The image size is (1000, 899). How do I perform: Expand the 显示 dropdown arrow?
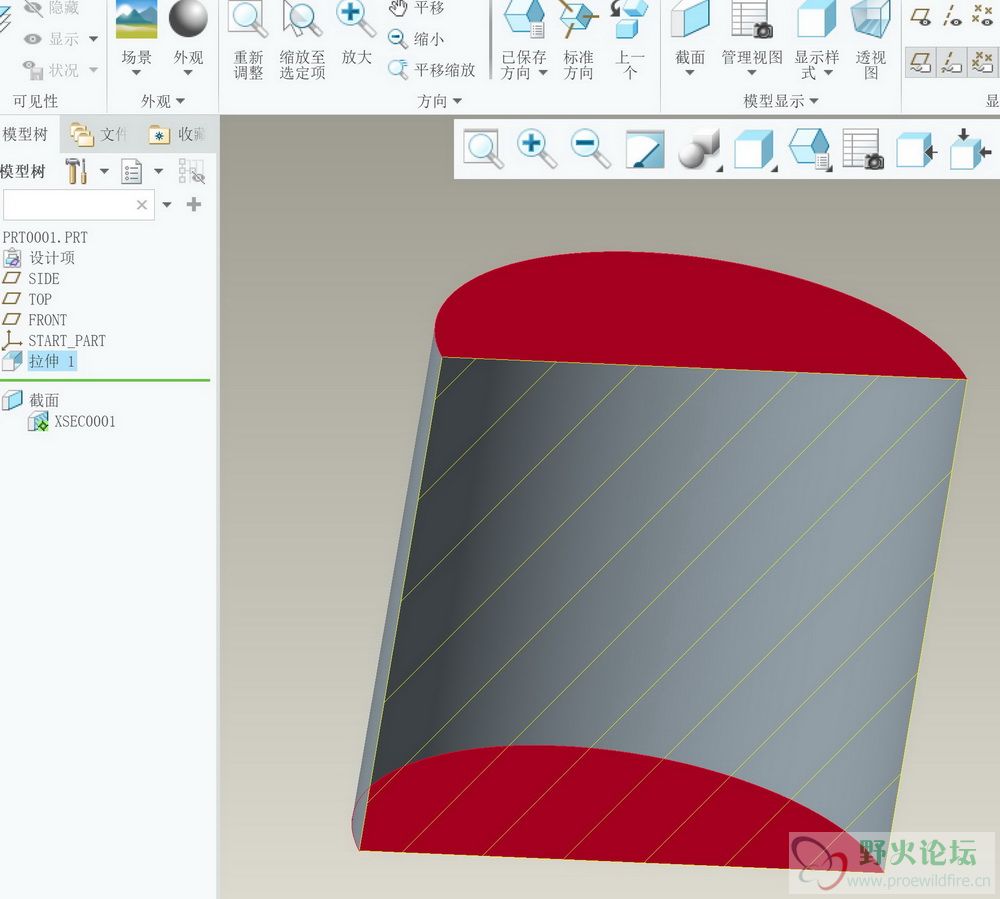(93, 39)
